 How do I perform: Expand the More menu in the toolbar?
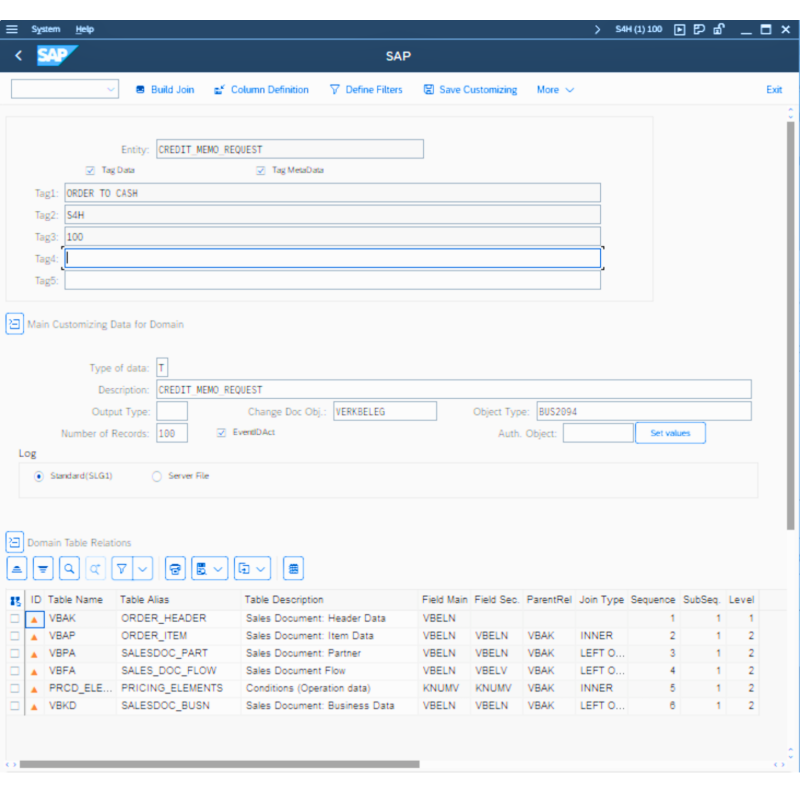pyautogui.click(x=554, y=89)
